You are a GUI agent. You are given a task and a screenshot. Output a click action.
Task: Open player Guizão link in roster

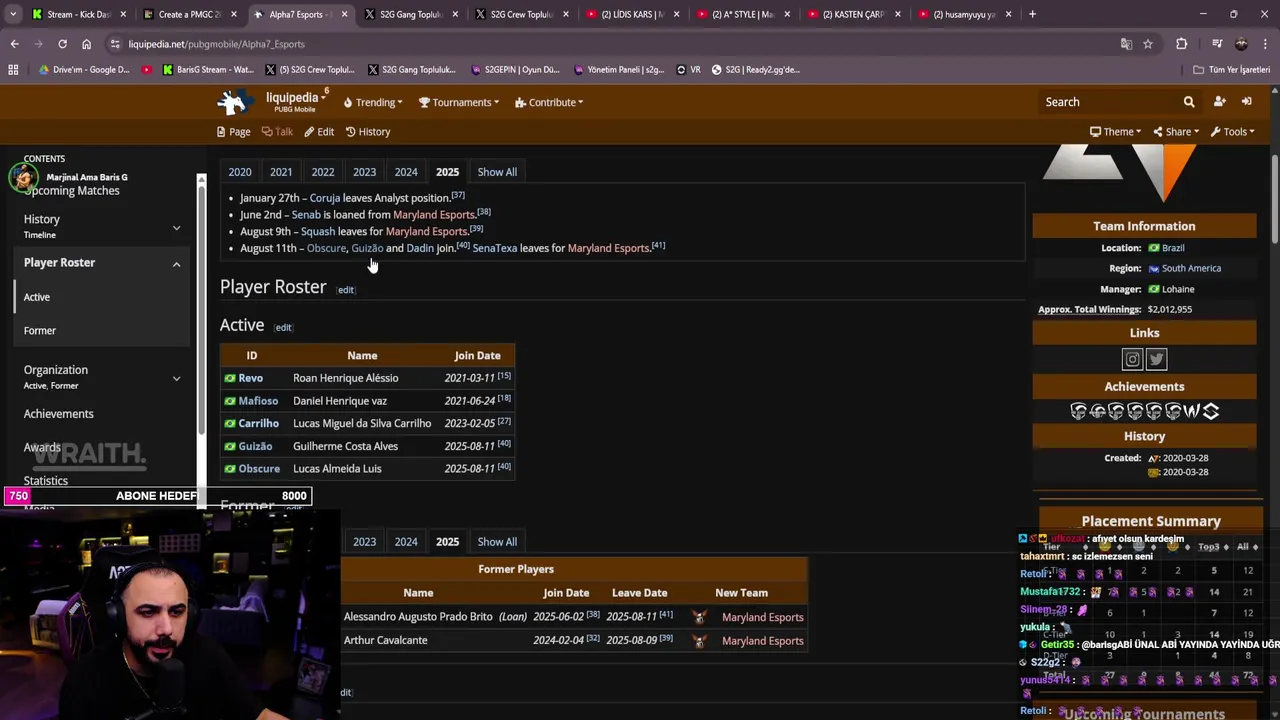point(255,446)
